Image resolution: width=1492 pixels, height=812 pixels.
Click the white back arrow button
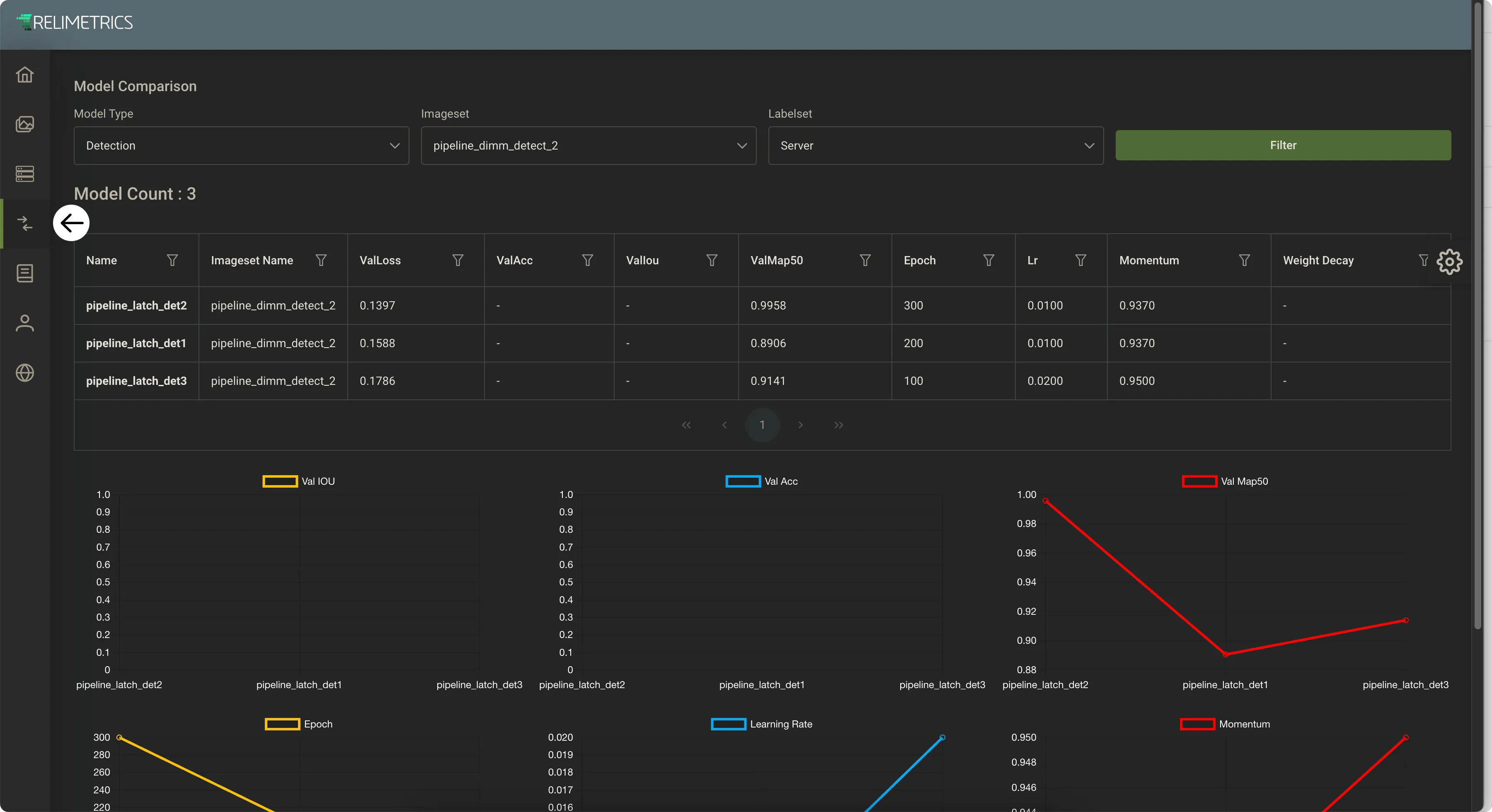[x=71, y=223]
